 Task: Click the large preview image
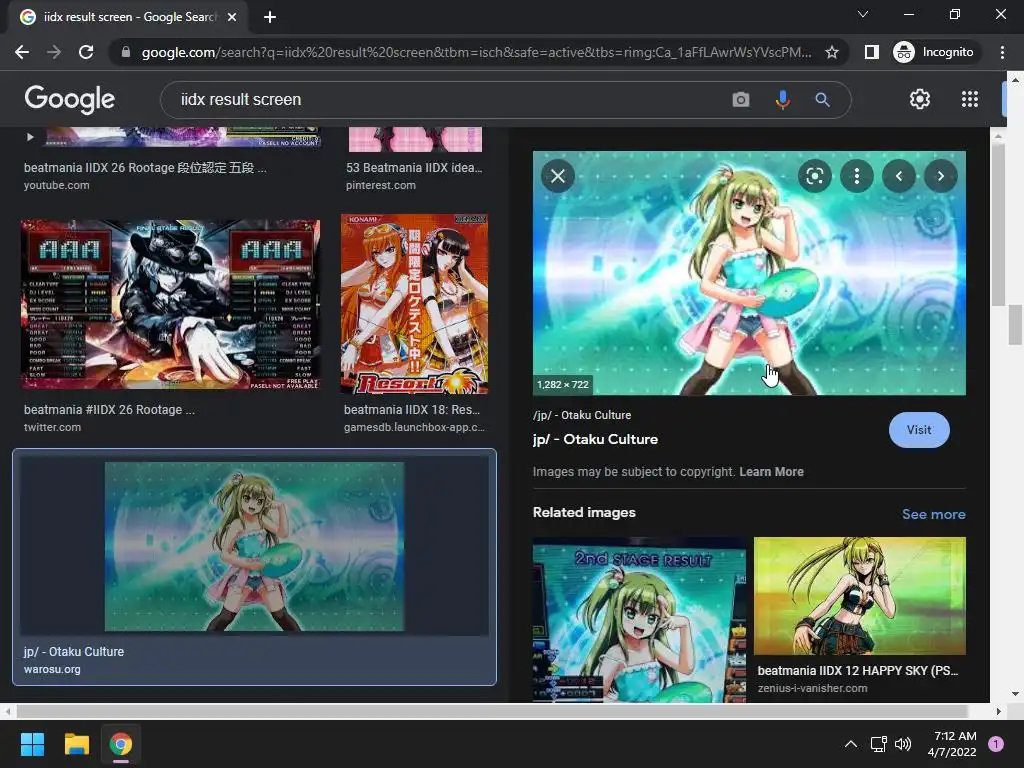tap(749, 273)
